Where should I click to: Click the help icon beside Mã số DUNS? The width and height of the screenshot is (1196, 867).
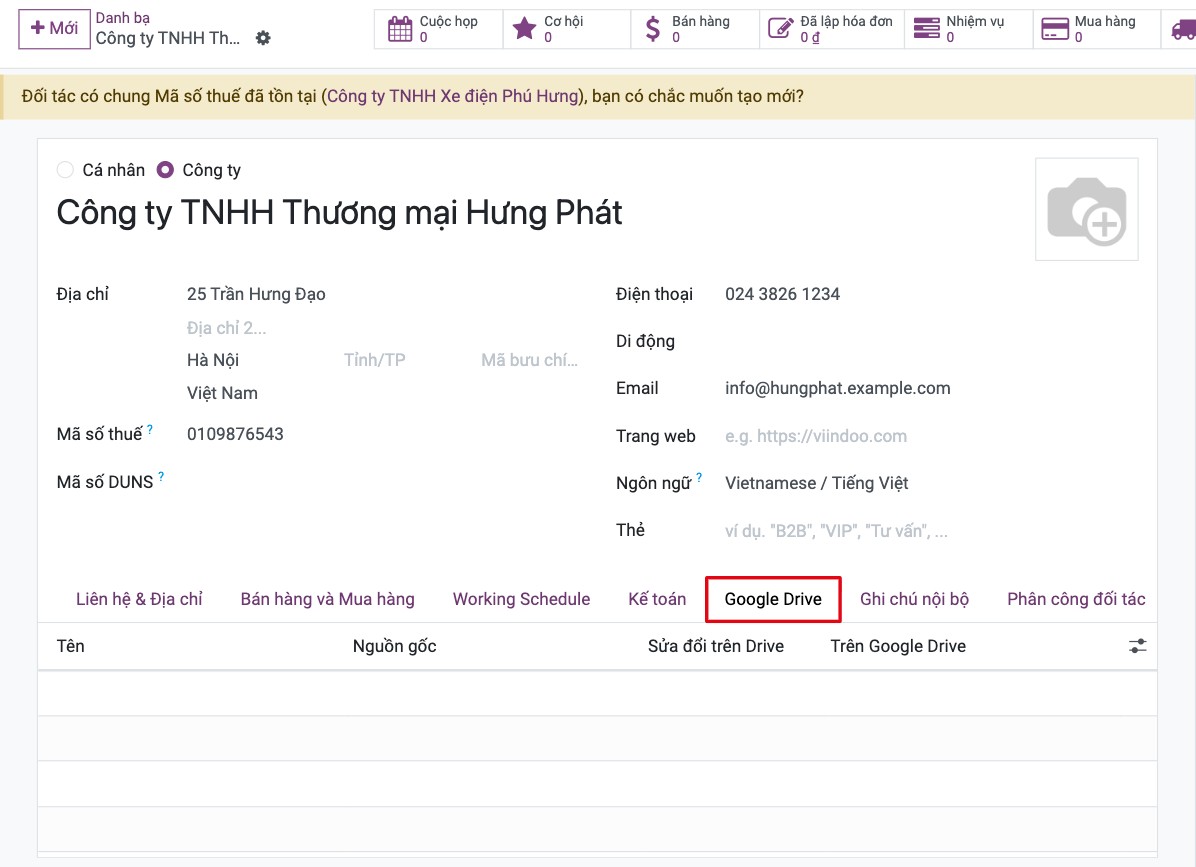(162, 477)
